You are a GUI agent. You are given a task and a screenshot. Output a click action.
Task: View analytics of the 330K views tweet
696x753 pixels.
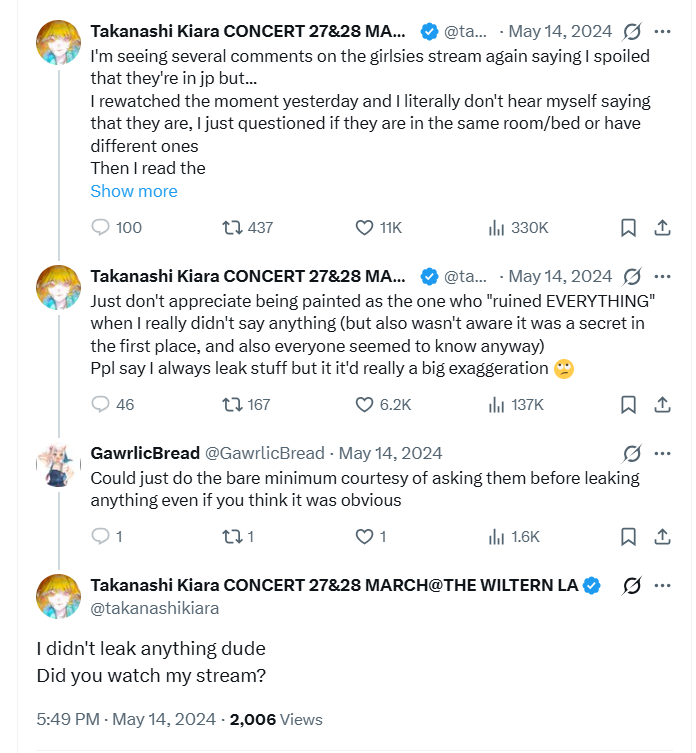point(496,228)
